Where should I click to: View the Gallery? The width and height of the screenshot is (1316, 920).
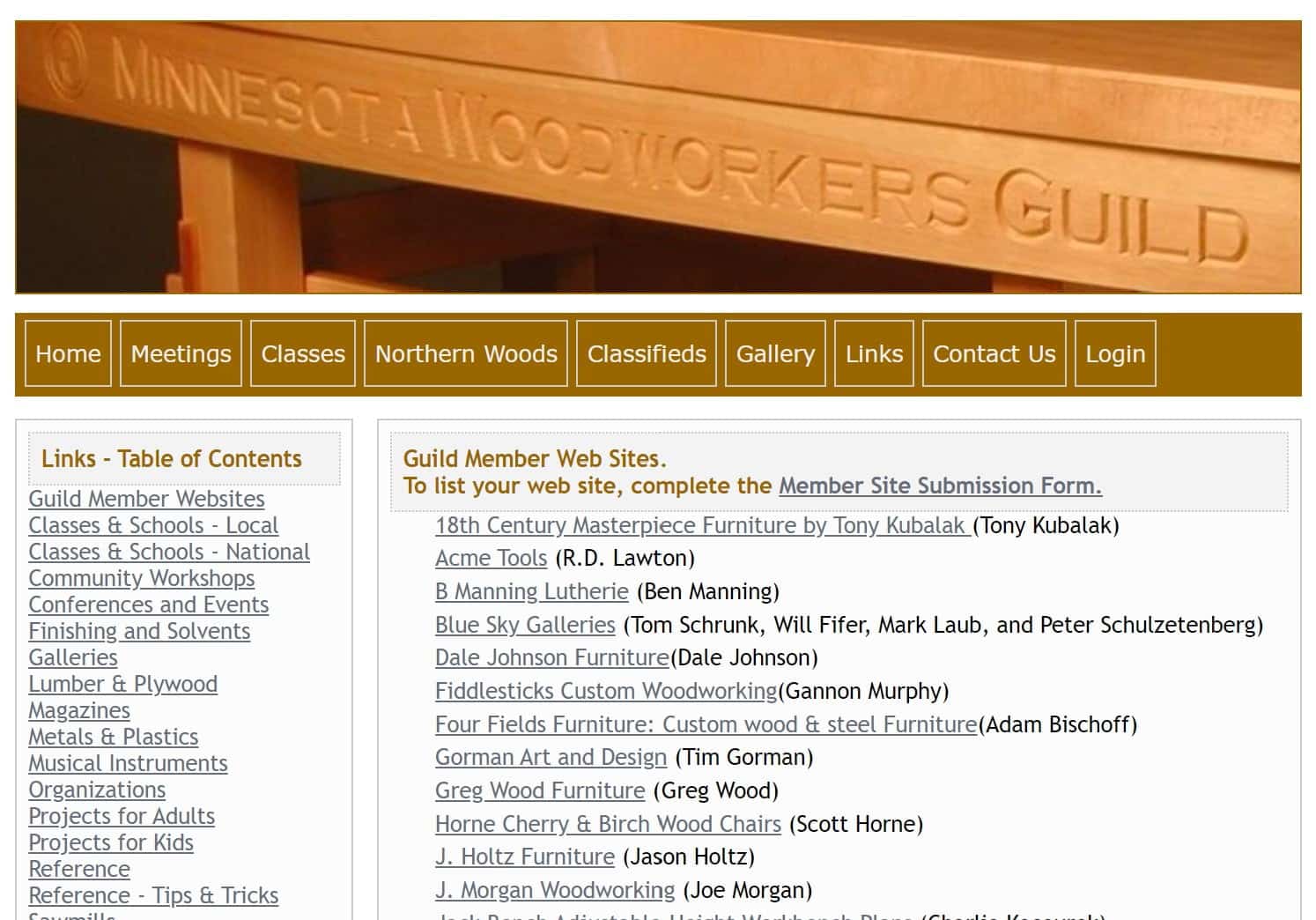[x=774, y=353]
